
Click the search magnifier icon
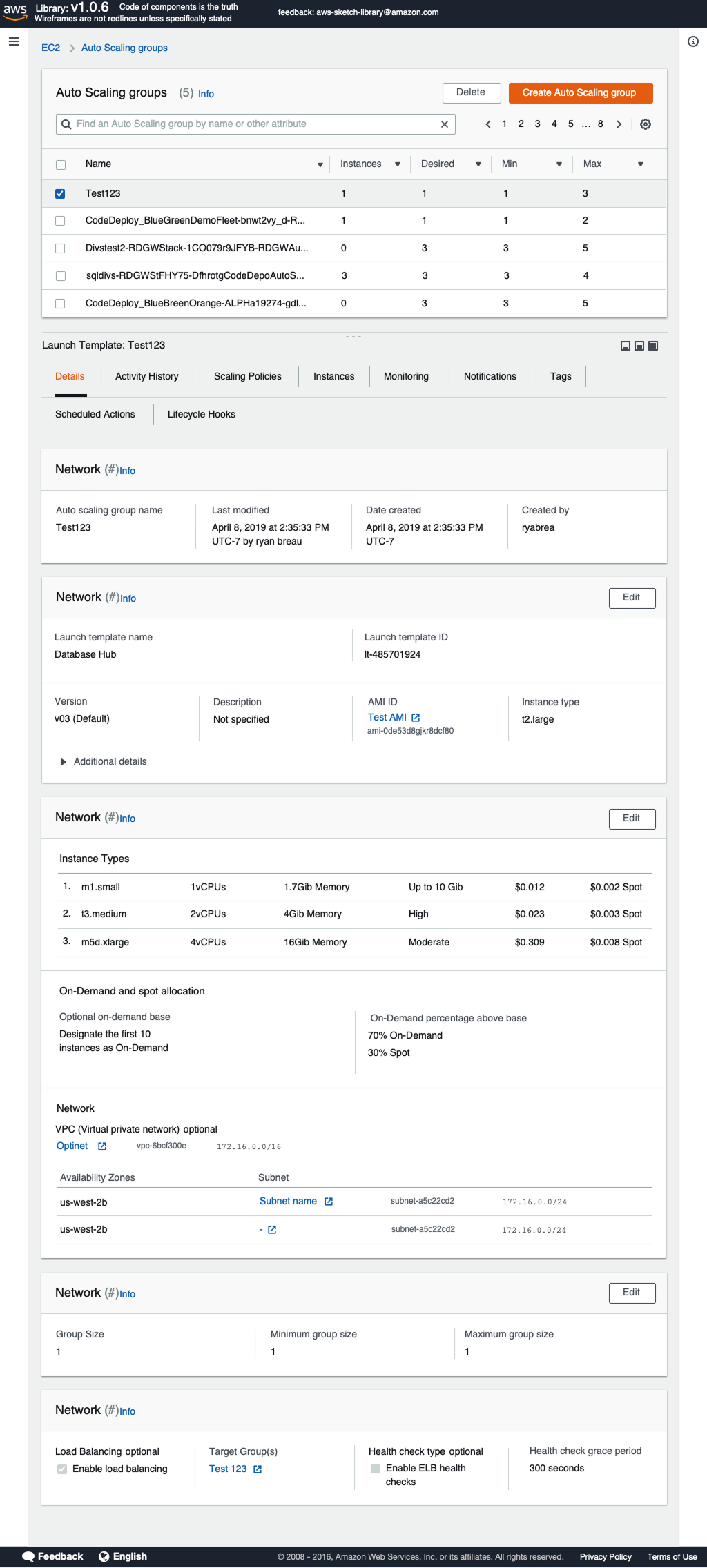click(x=66, y=124)
